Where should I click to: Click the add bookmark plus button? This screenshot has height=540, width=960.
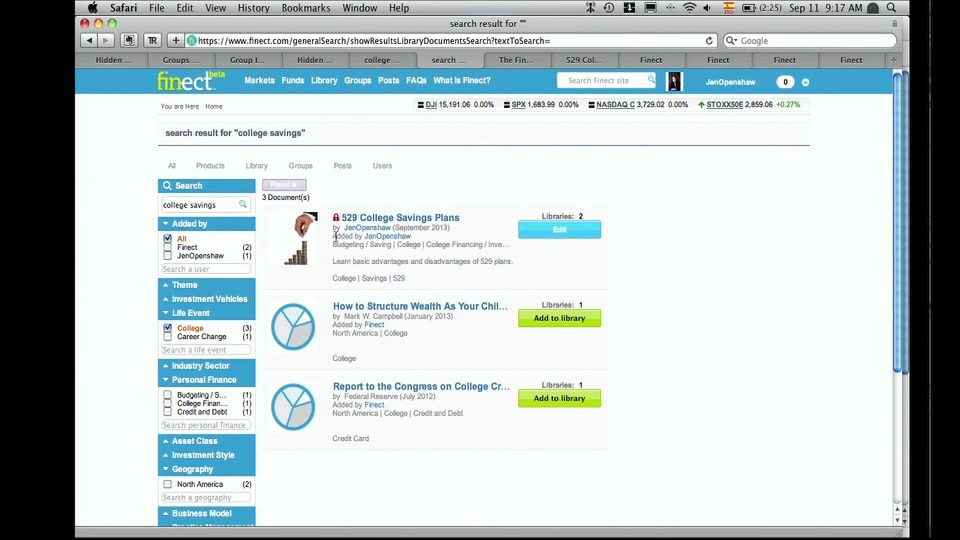coord(176,40)
